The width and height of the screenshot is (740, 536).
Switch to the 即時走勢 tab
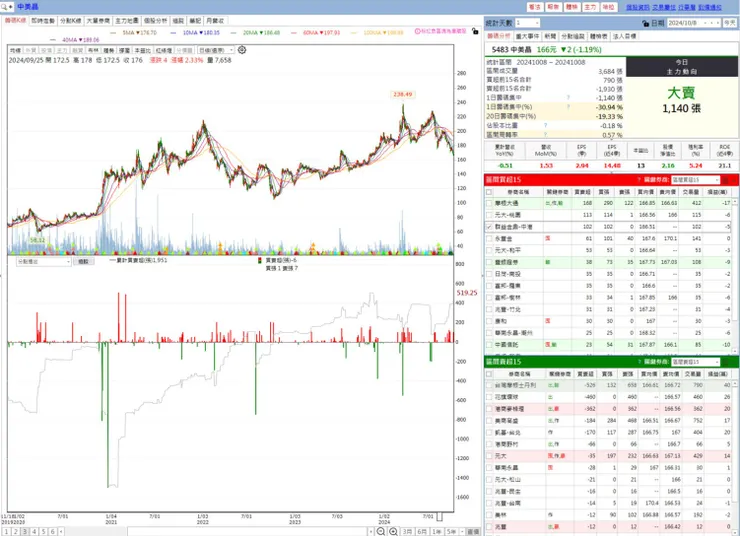click(x=43, y=21)
